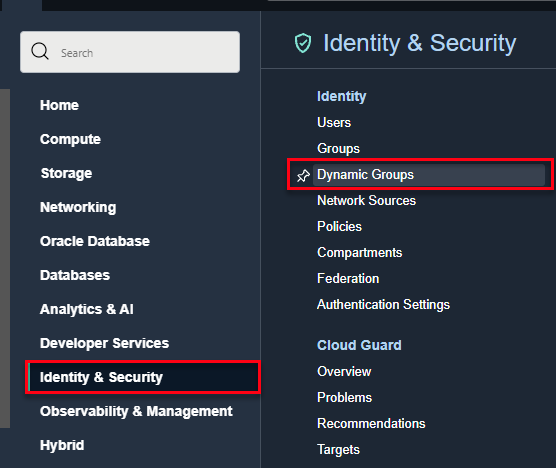Open the Compartments page link
556x468 pixels.
coord(360,253)
